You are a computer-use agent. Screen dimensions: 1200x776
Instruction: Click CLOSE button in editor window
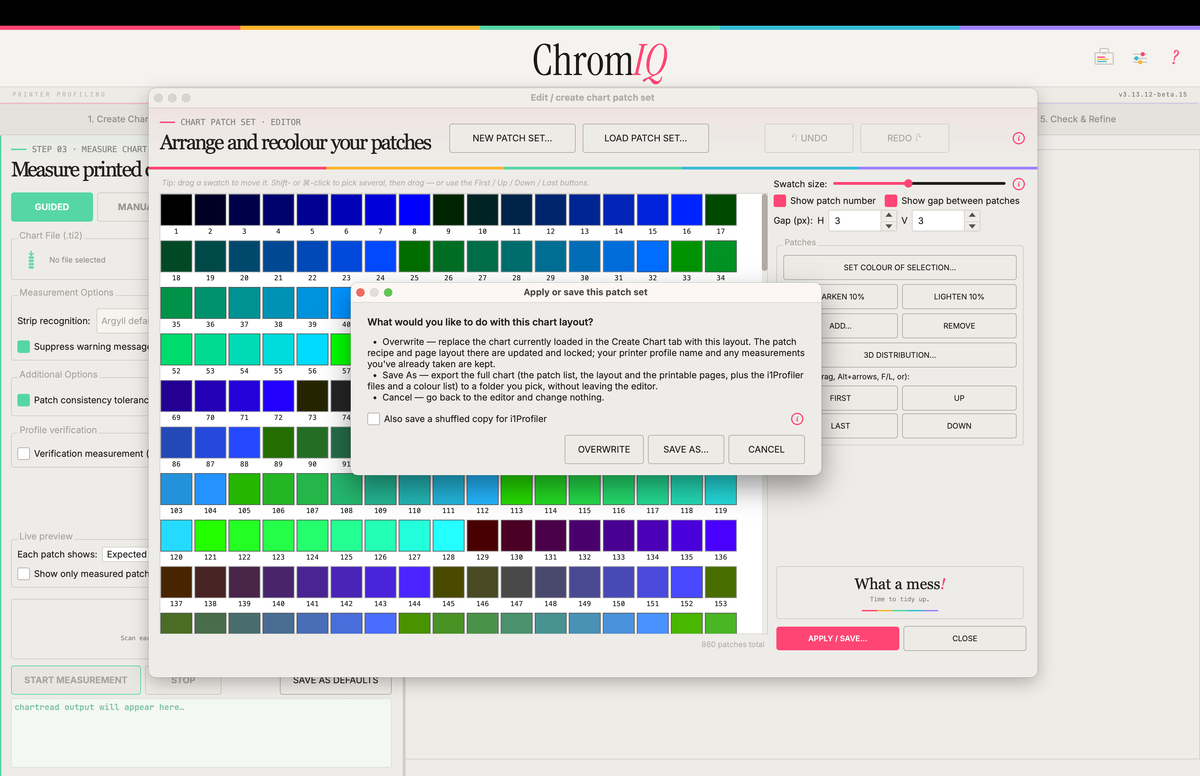pyautogui.click(x=965, y=638)
